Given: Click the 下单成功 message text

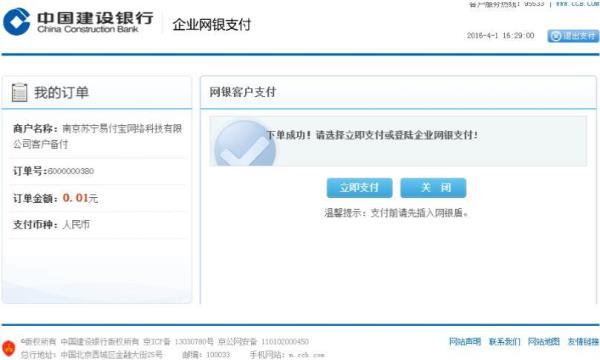Looking at the screenshot, I should (372, 135).
